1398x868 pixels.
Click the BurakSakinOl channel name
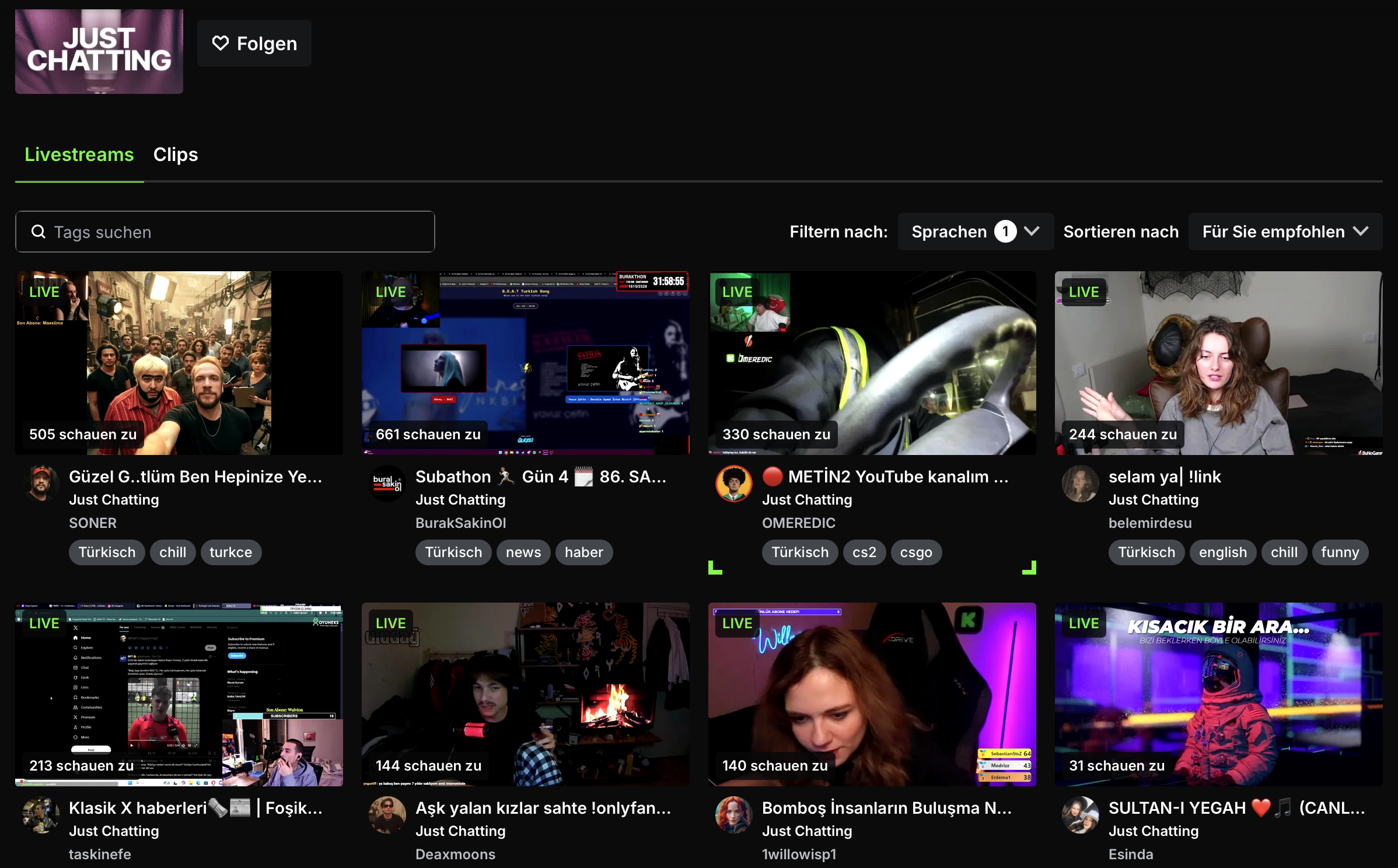(x=461, y=523)
